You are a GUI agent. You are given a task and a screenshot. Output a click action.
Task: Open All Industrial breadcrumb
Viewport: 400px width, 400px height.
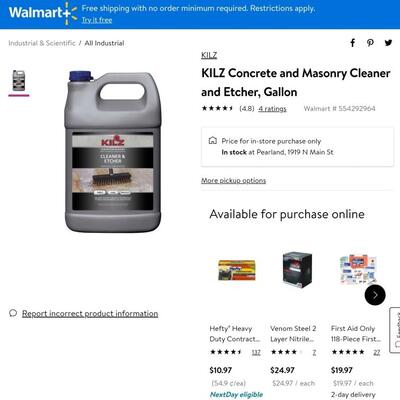coord(104,43)
